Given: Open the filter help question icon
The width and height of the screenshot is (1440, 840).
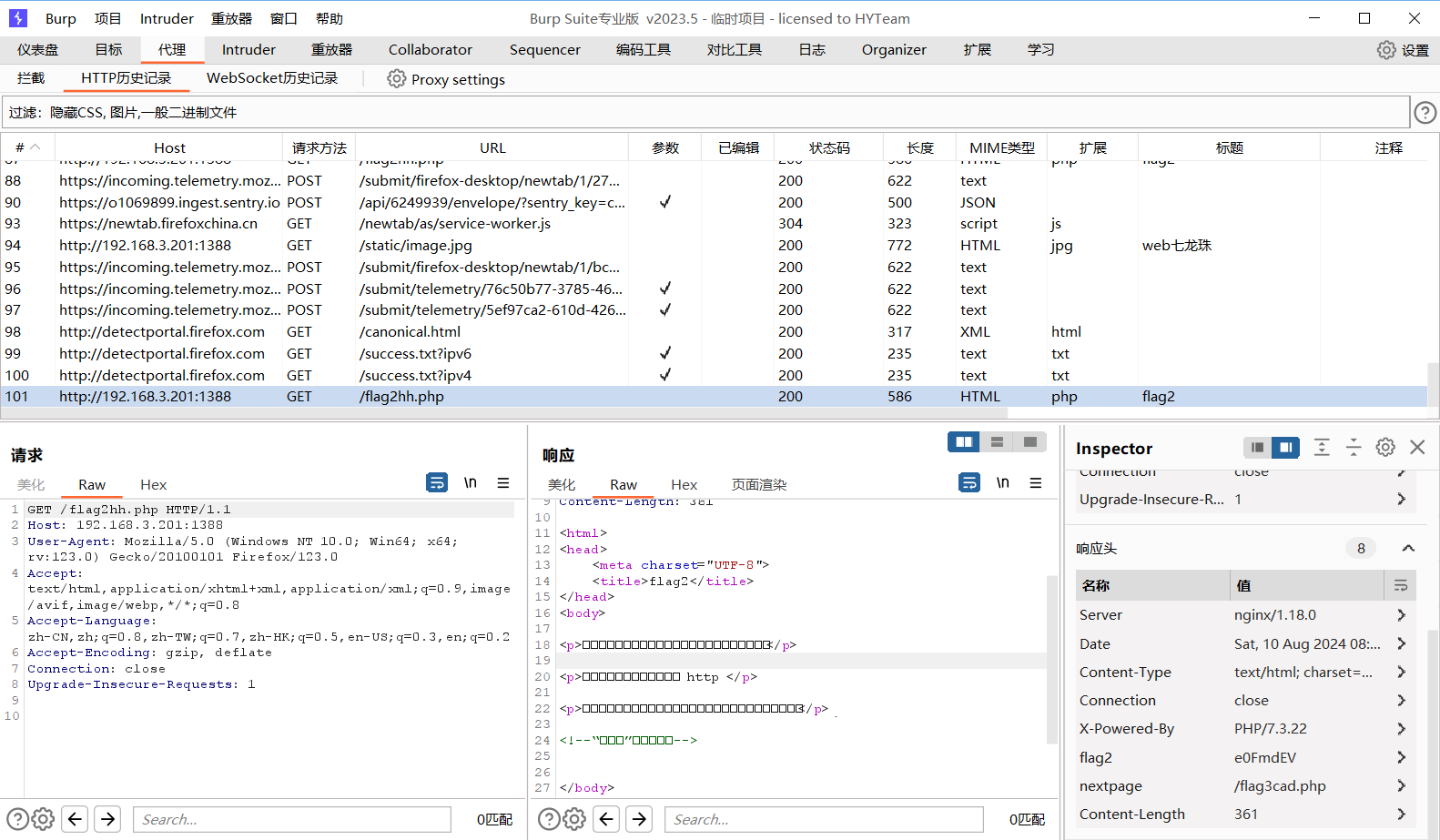Looking at the screenshot, I should tap(1425, 113).
